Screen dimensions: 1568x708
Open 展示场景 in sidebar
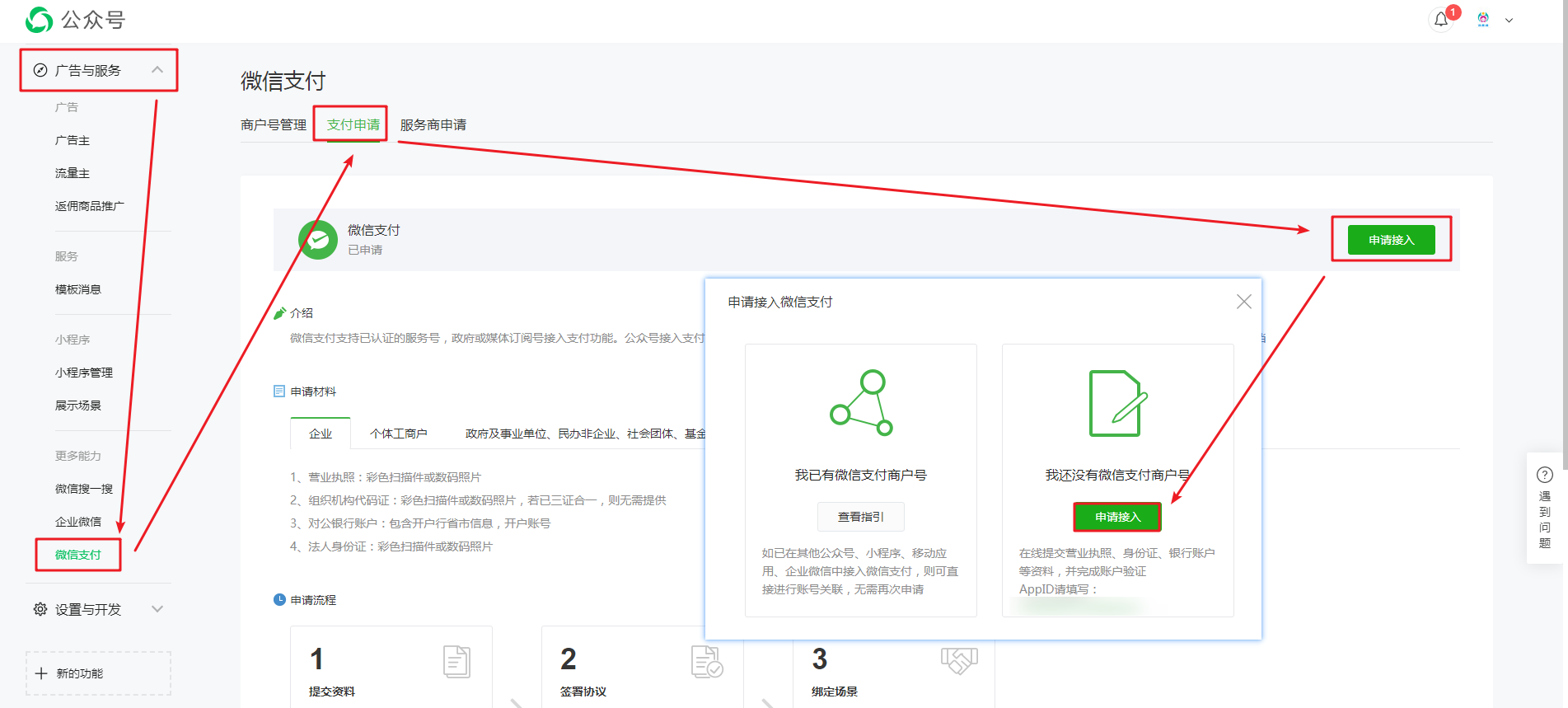(78, 406)
